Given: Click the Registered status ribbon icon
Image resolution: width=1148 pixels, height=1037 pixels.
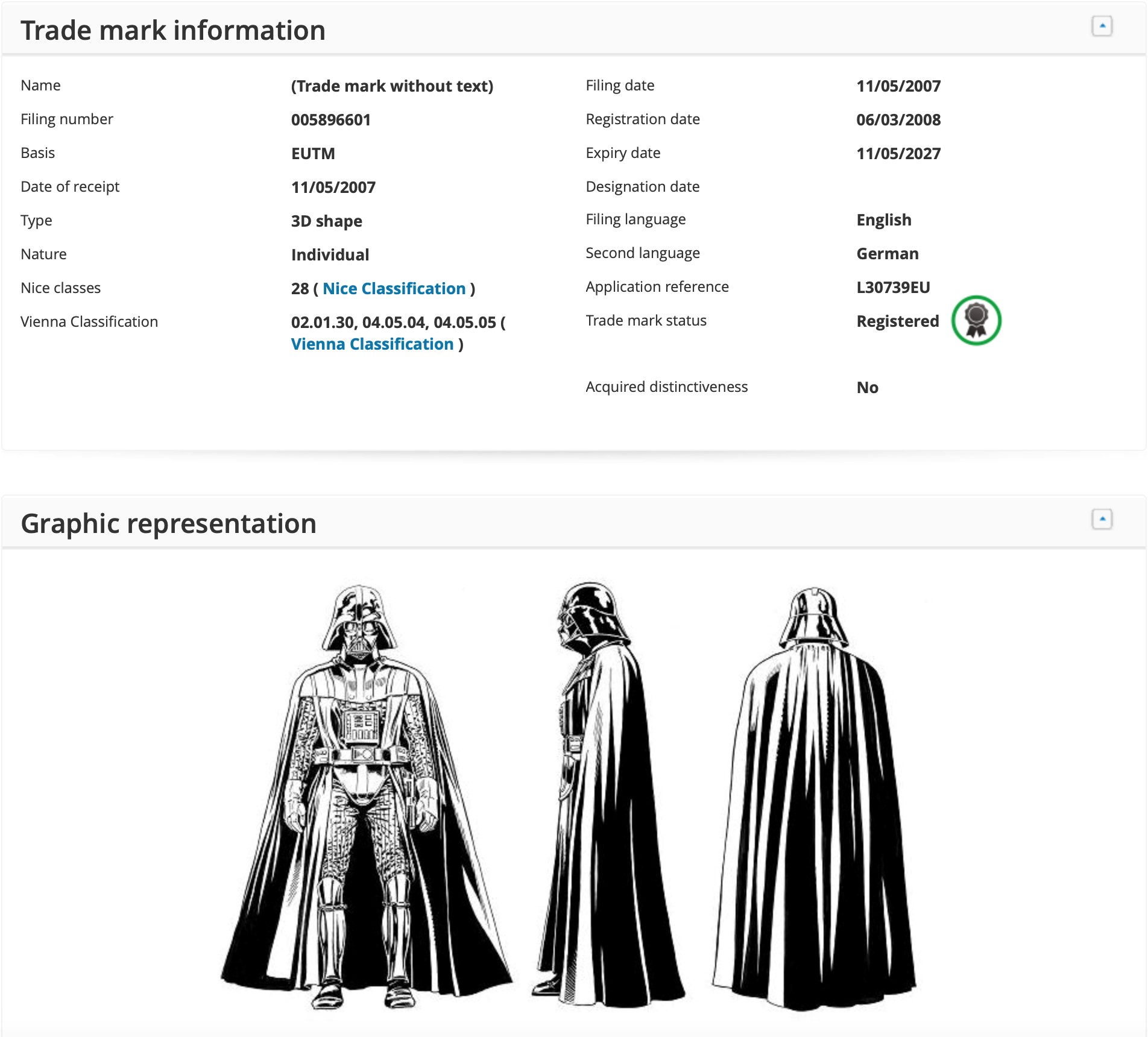Looking at the screenshot, I should 976,320.
